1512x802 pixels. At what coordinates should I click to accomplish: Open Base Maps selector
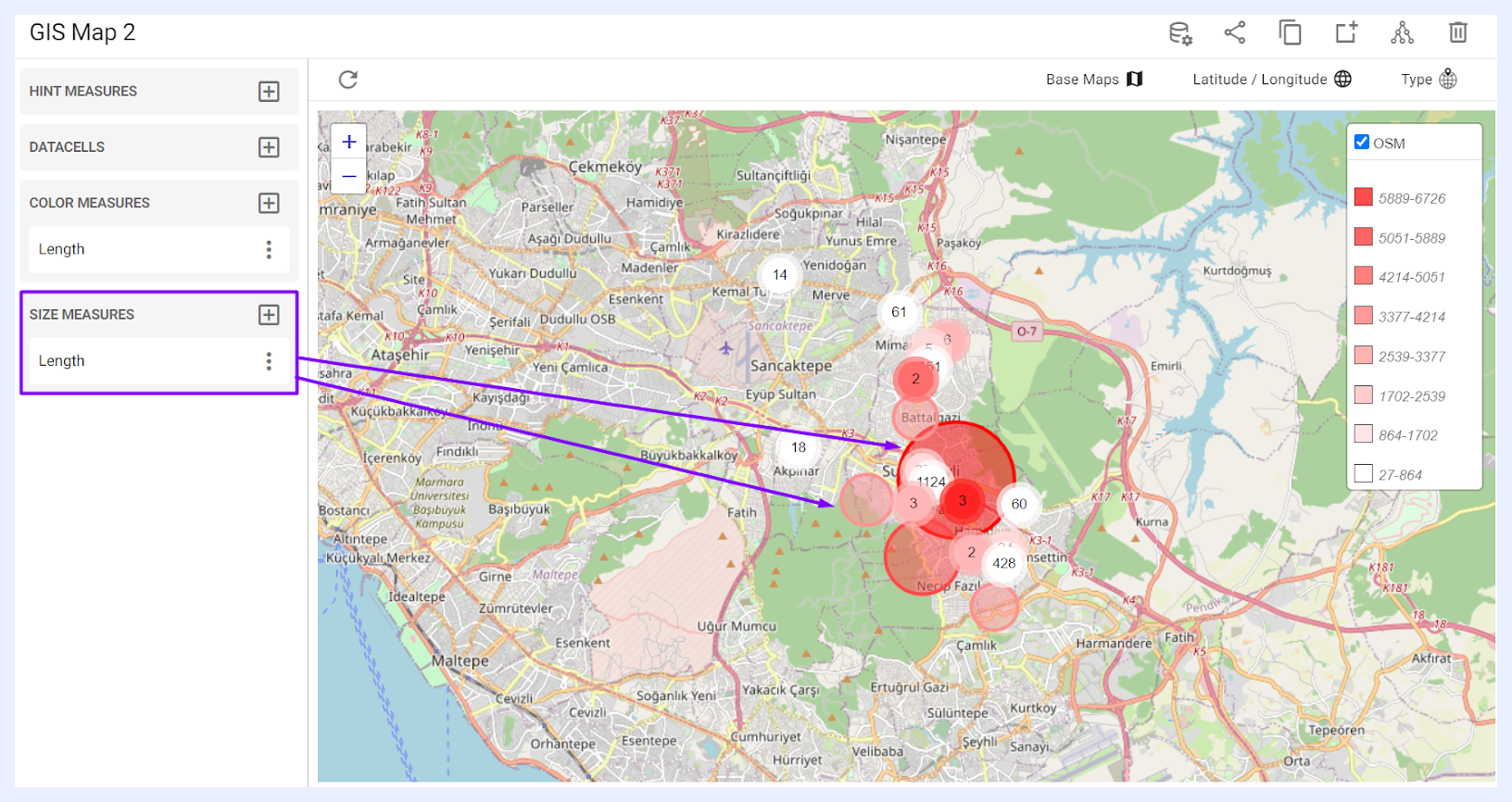pyautogui.click(x=1094, y=80)
